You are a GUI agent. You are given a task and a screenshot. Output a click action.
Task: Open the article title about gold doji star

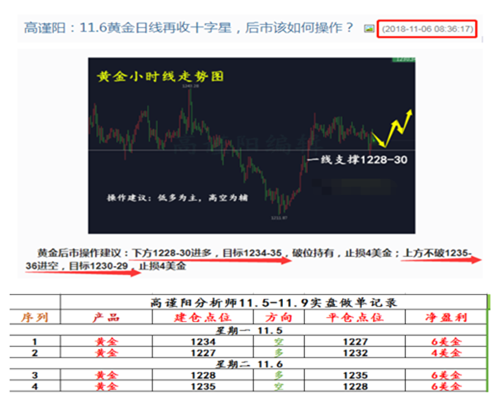[x=188, y=28]
